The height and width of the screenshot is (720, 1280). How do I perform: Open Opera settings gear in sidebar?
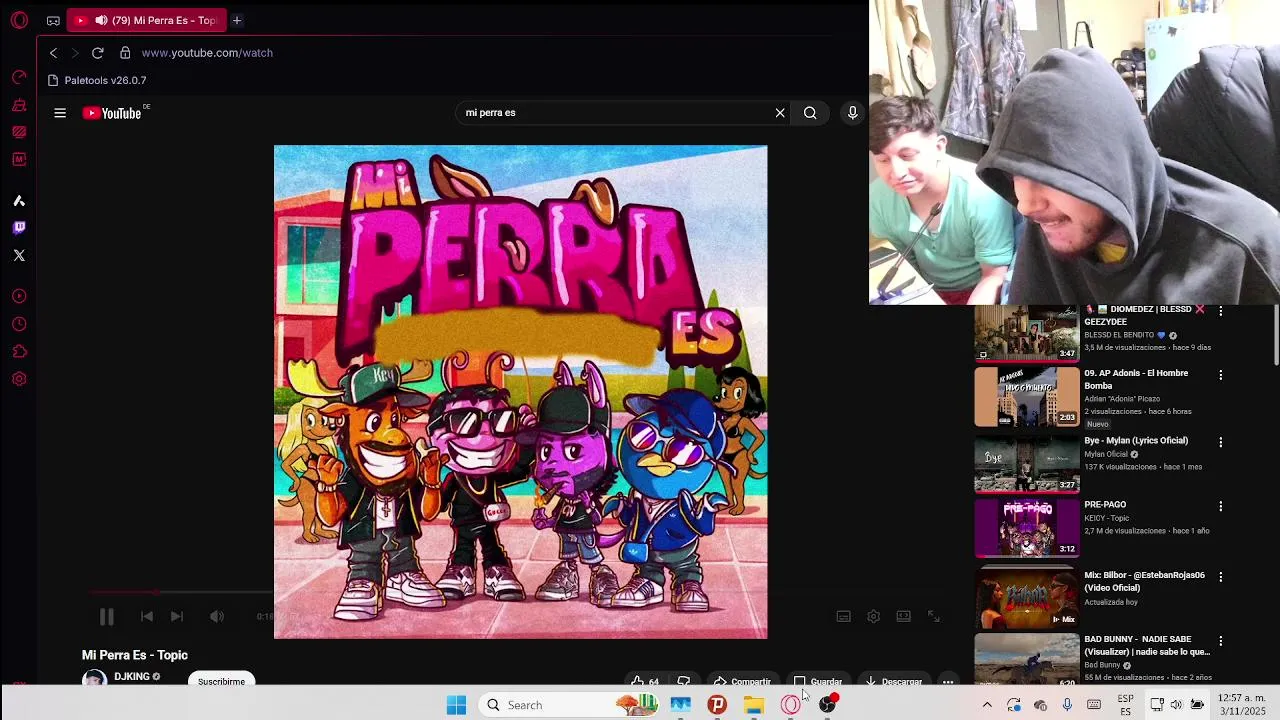click(19, 379)
